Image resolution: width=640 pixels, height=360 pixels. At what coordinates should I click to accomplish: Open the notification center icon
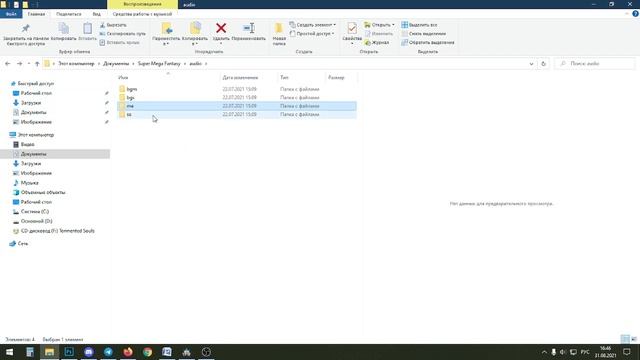[627, 352]
